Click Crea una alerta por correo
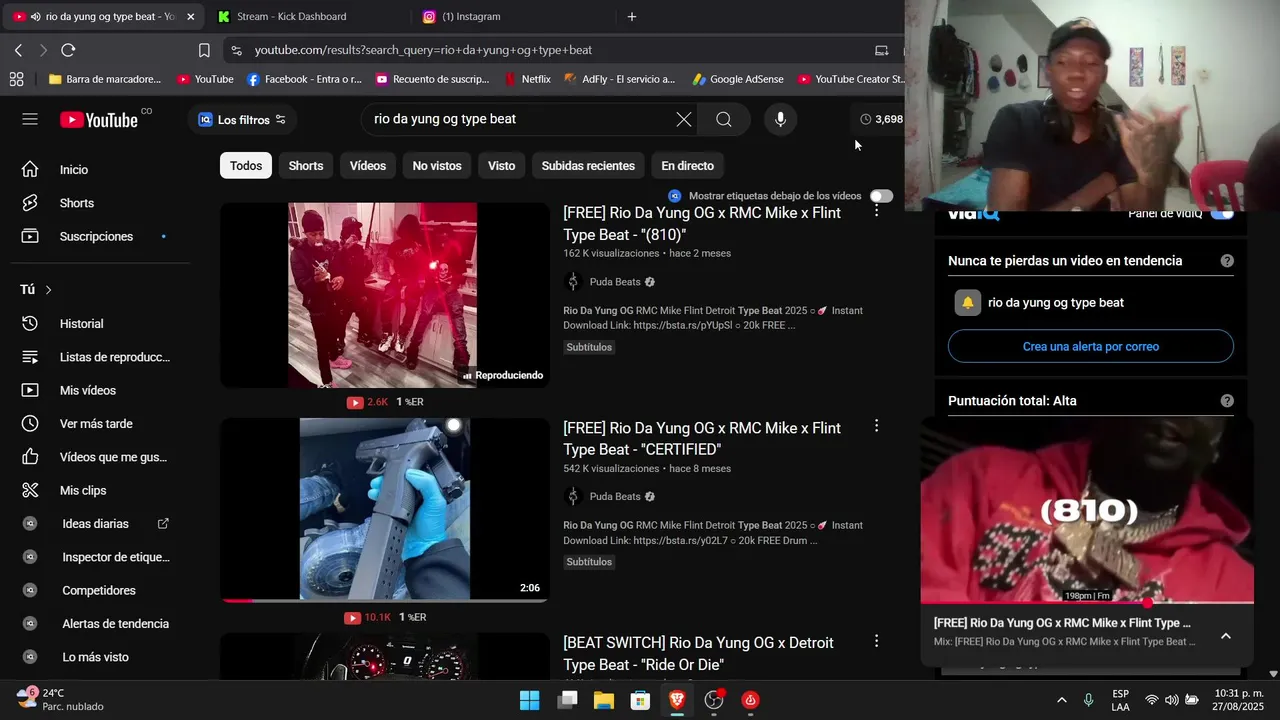Image resolution: width=1280 pixels, height=720 pixels. point(1091,346)
